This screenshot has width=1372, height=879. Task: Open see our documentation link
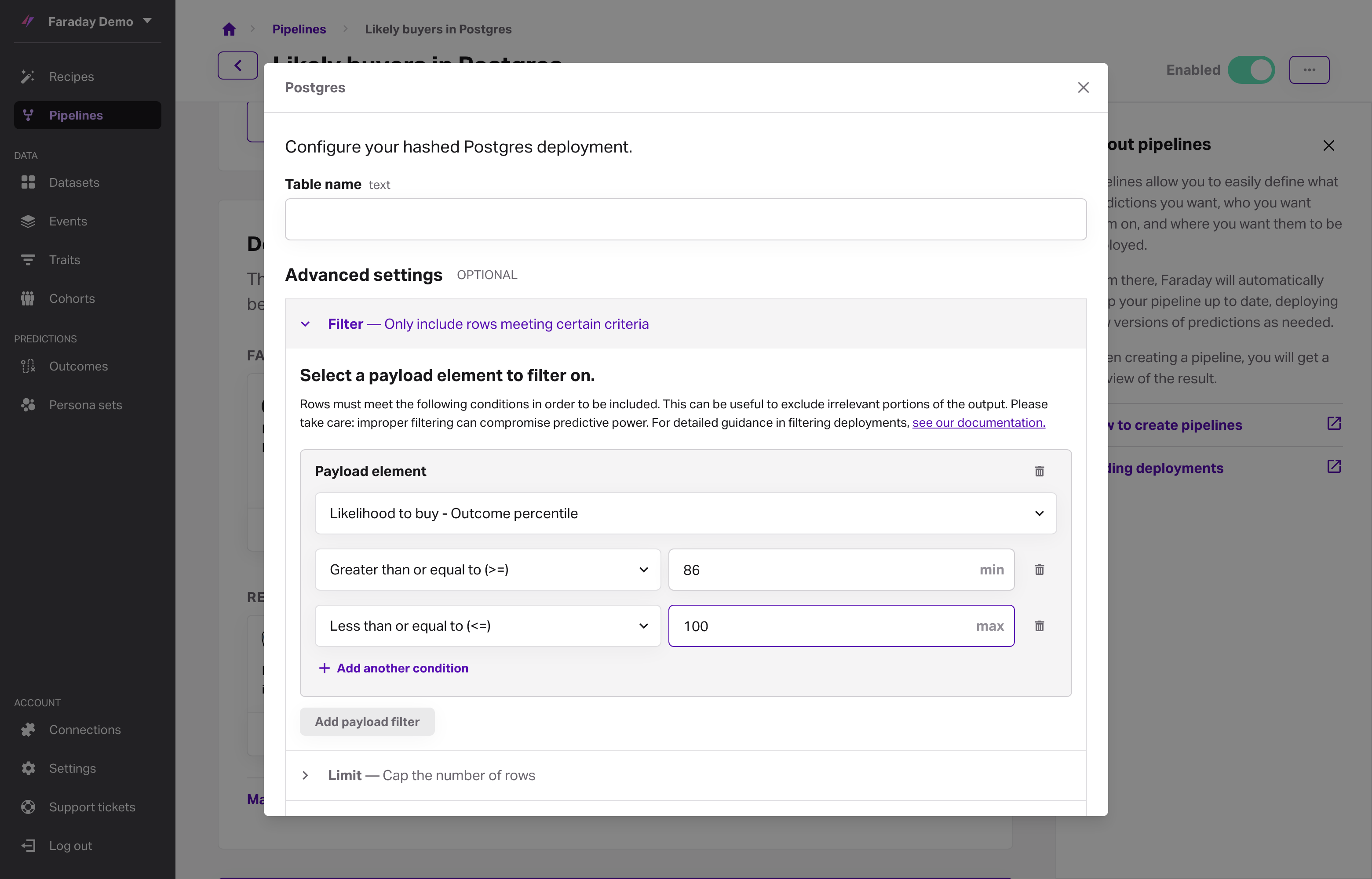(978, 422)
